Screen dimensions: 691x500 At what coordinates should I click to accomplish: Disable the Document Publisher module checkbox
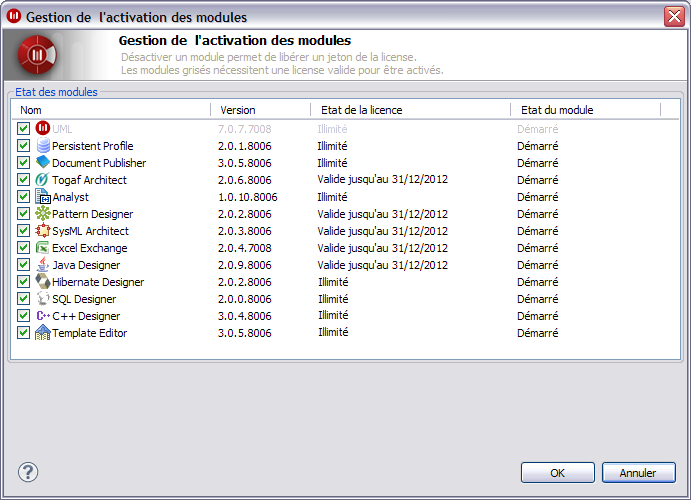point(23,163)
